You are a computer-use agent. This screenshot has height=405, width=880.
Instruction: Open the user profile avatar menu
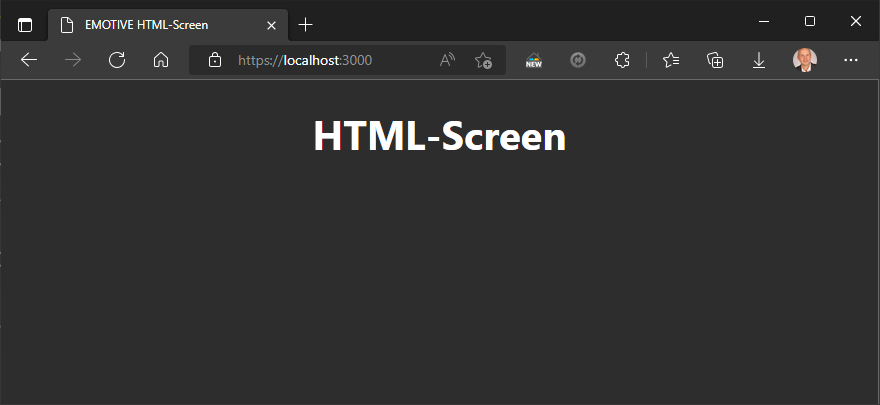[804, 60]
